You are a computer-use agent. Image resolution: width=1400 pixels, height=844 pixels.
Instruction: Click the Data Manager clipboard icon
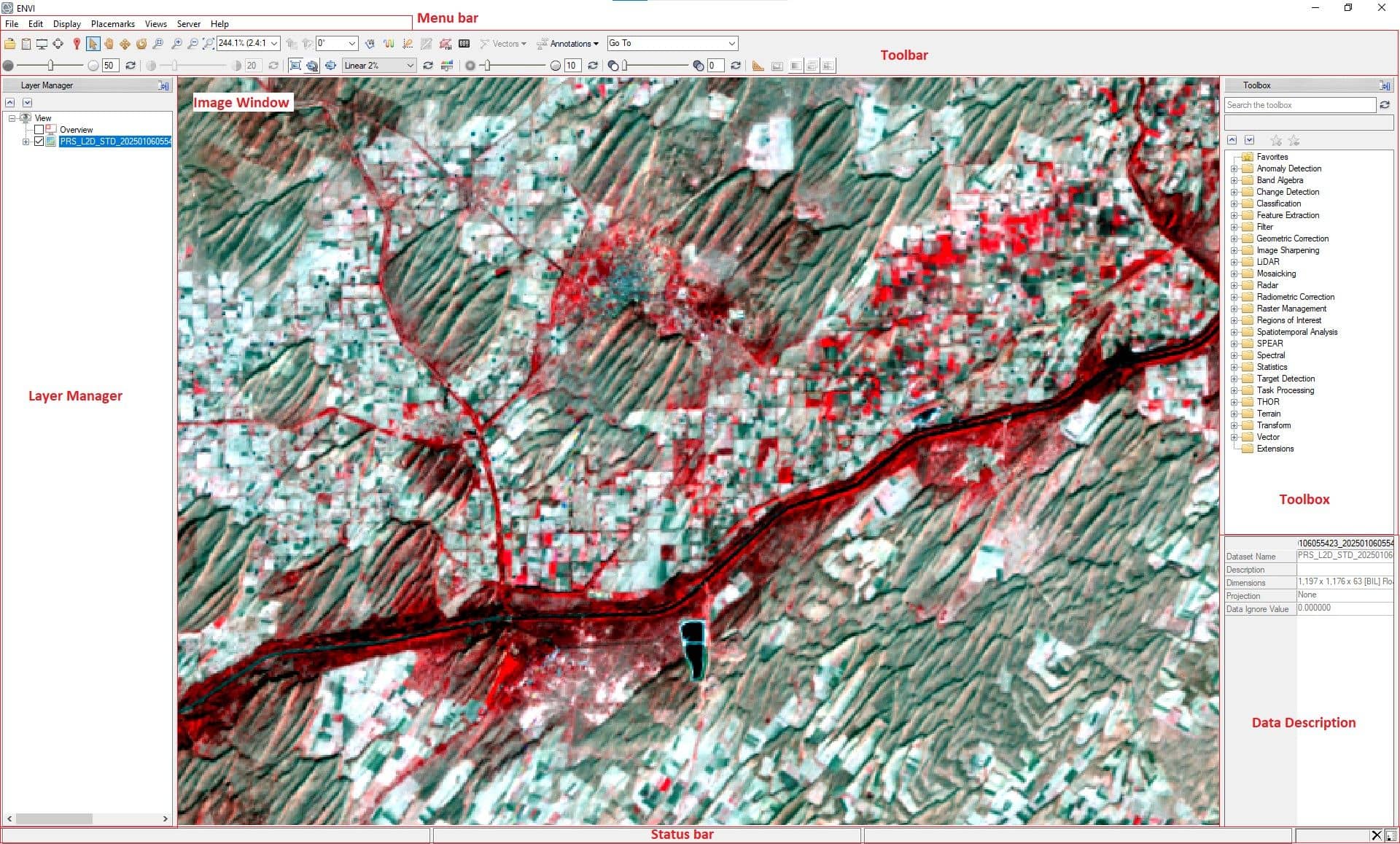[x=26, y=44]
